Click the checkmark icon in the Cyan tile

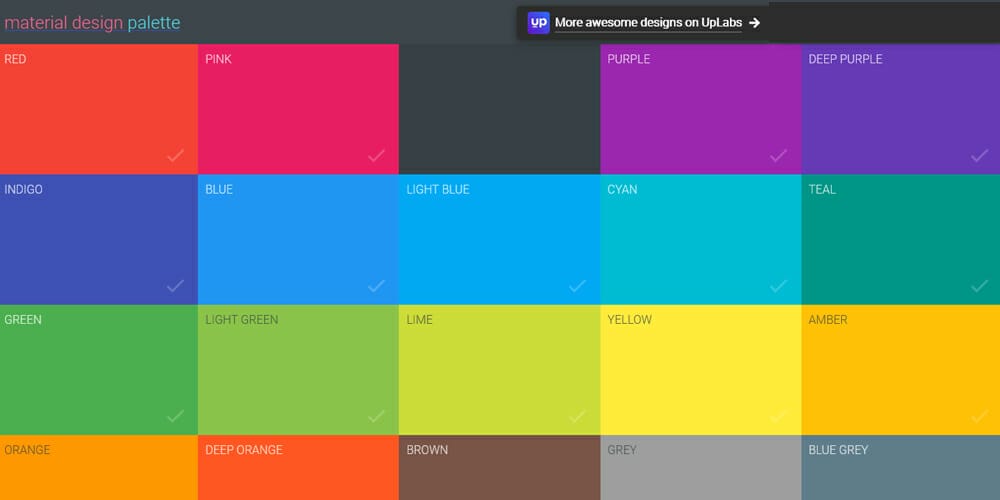point(778,286)
